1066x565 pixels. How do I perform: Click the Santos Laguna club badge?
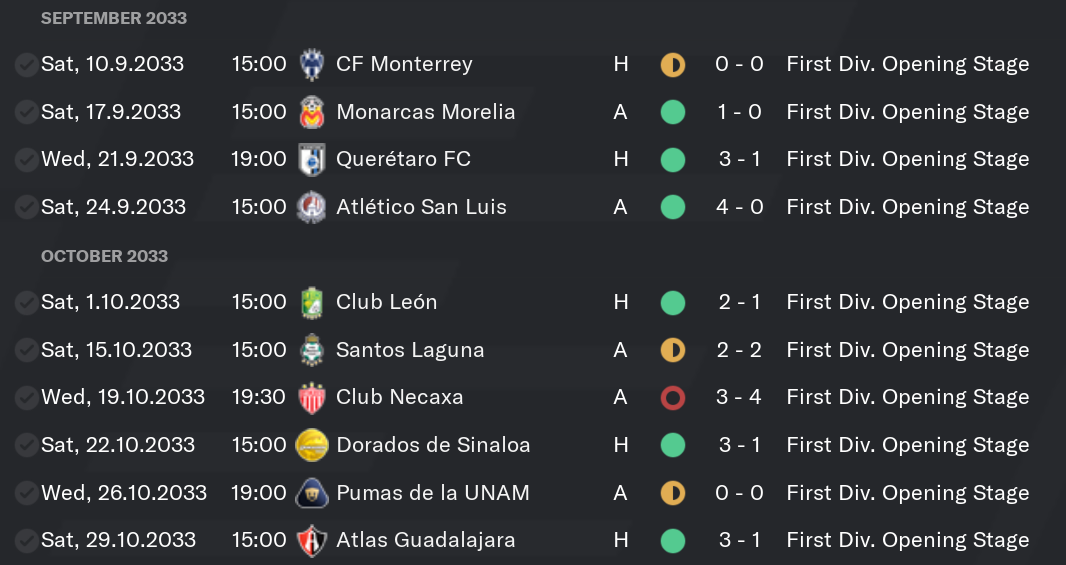click(x=312, y=350)
